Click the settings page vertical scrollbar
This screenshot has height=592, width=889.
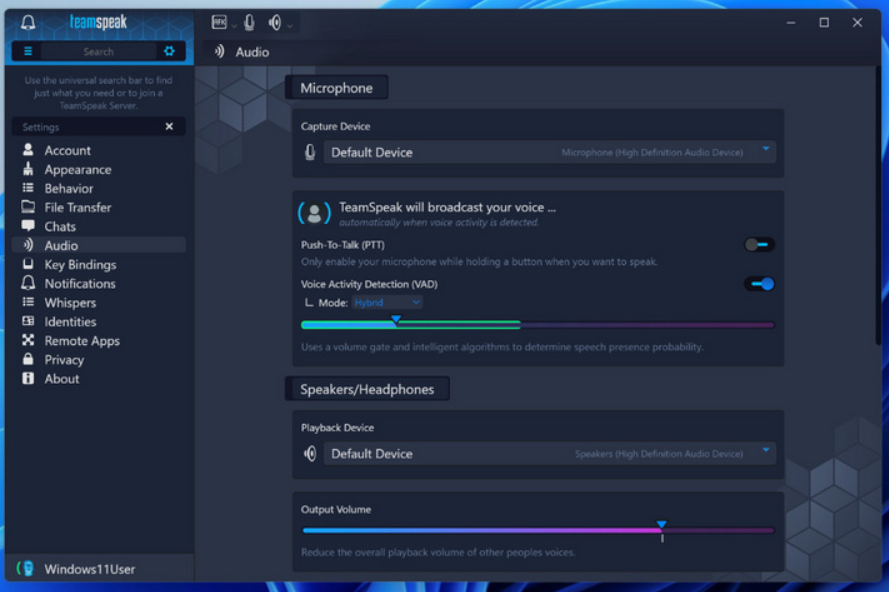click(878, 207)
